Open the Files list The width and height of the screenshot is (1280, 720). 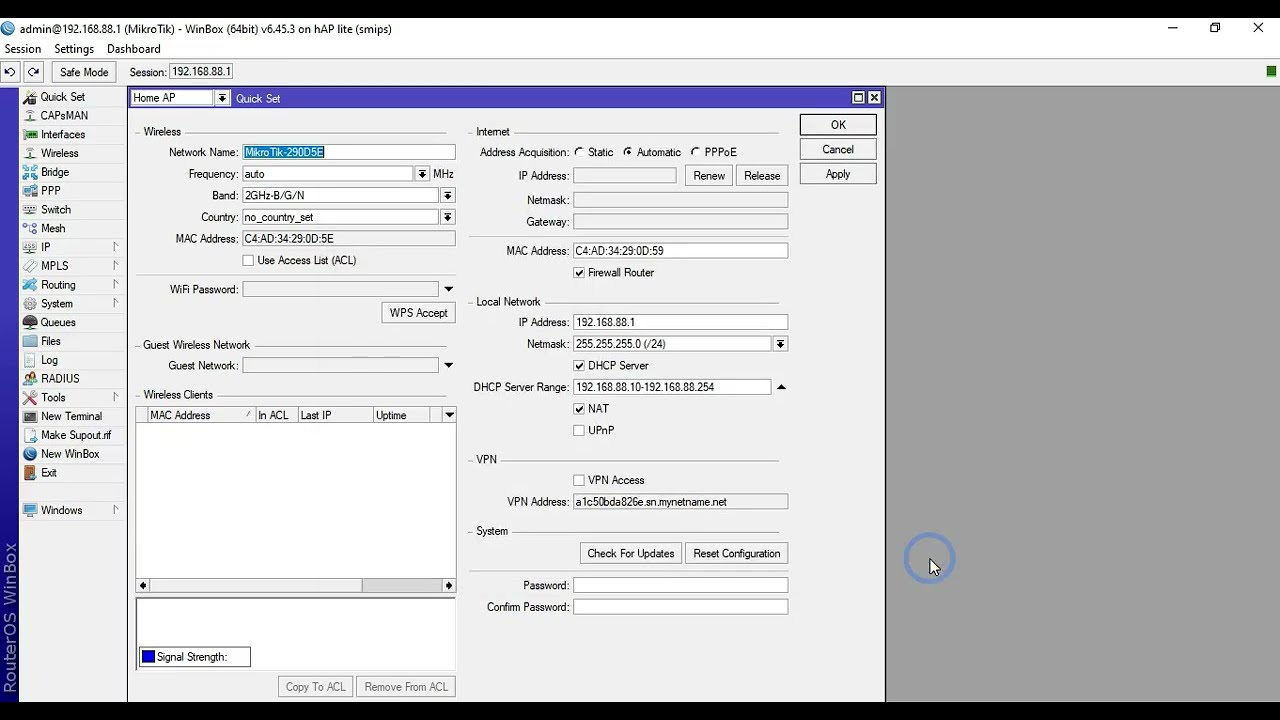pos(50,341)
